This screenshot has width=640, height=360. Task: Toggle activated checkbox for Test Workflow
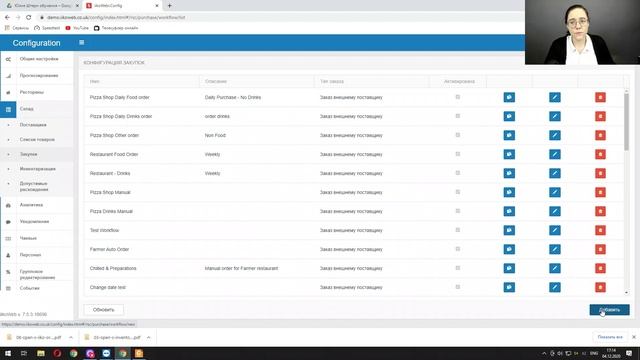[458, 230]
